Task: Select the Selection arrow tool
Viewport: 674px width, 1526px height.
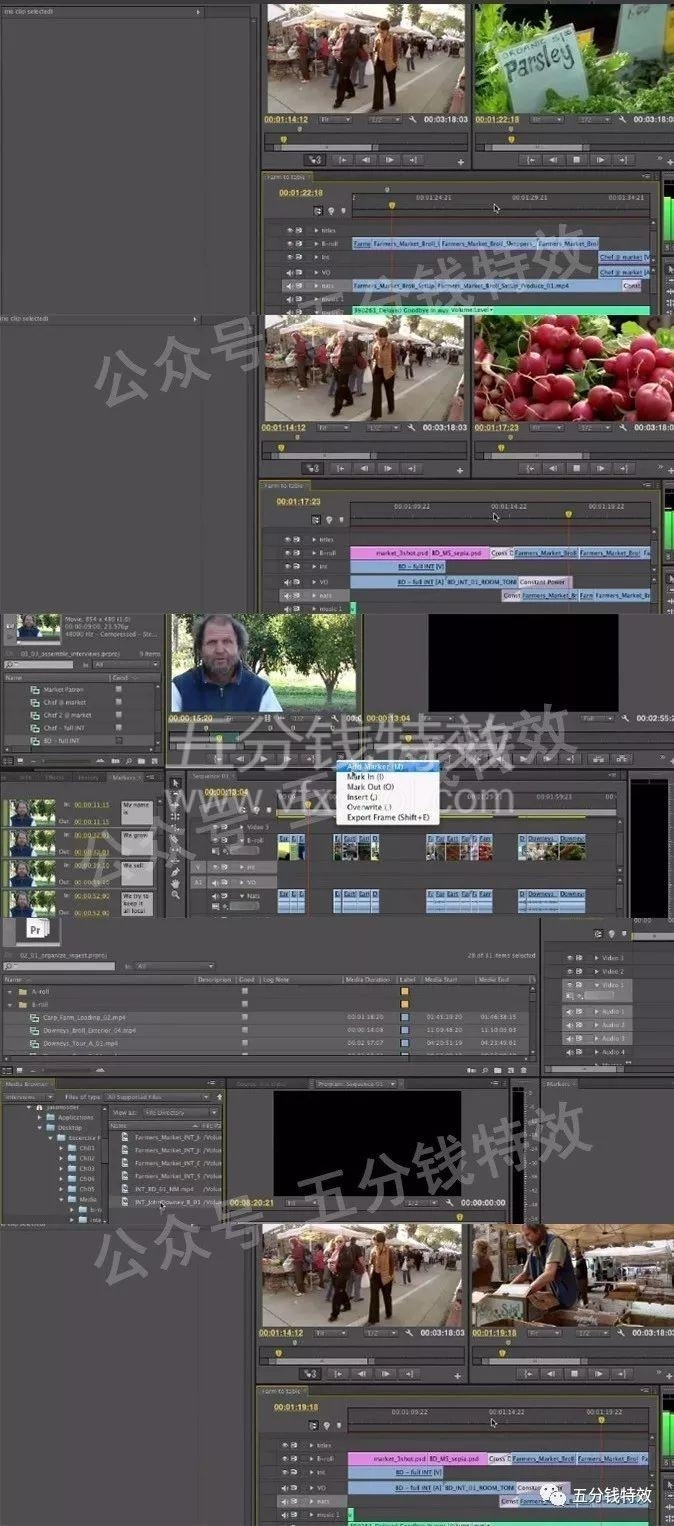Action: click(x=176, y=783)
